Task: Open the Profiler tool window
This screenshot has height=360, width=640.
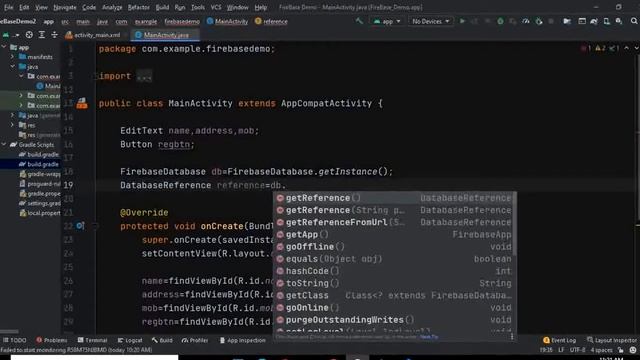Action: [195, 340]
